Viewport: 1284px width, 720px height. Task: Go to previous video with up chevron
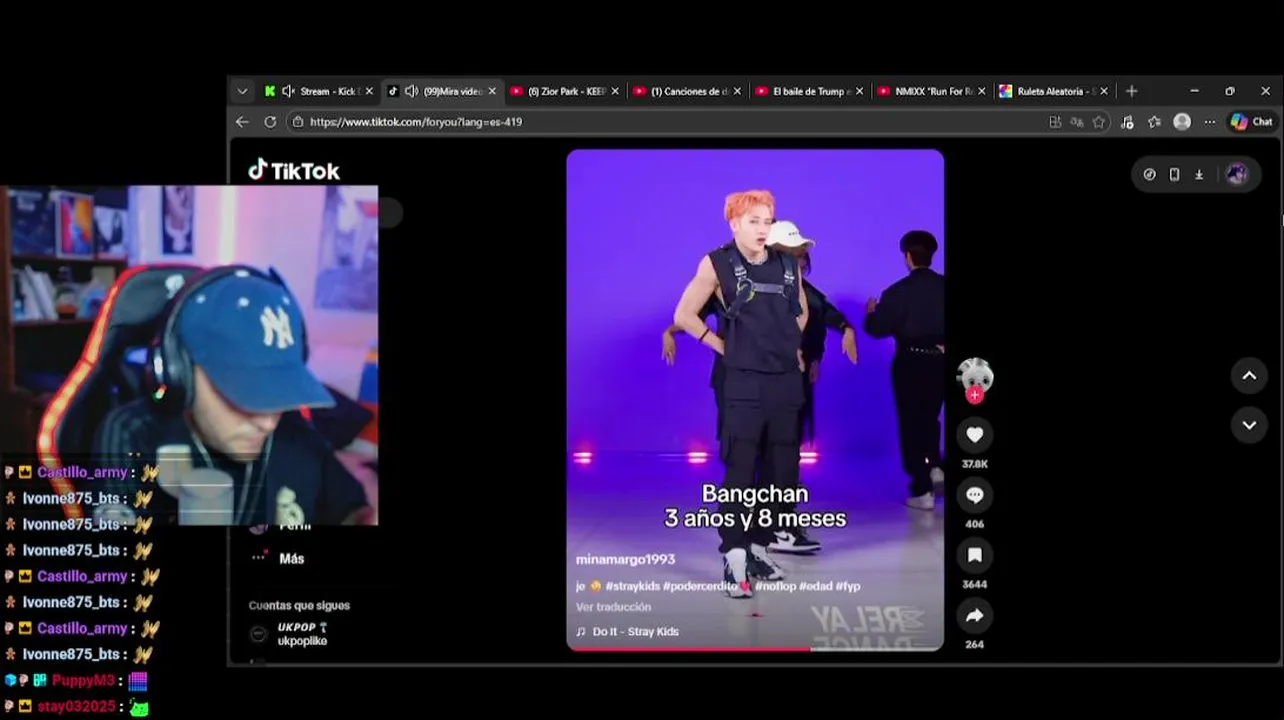pyautogui.click(x=1249, y=376)
